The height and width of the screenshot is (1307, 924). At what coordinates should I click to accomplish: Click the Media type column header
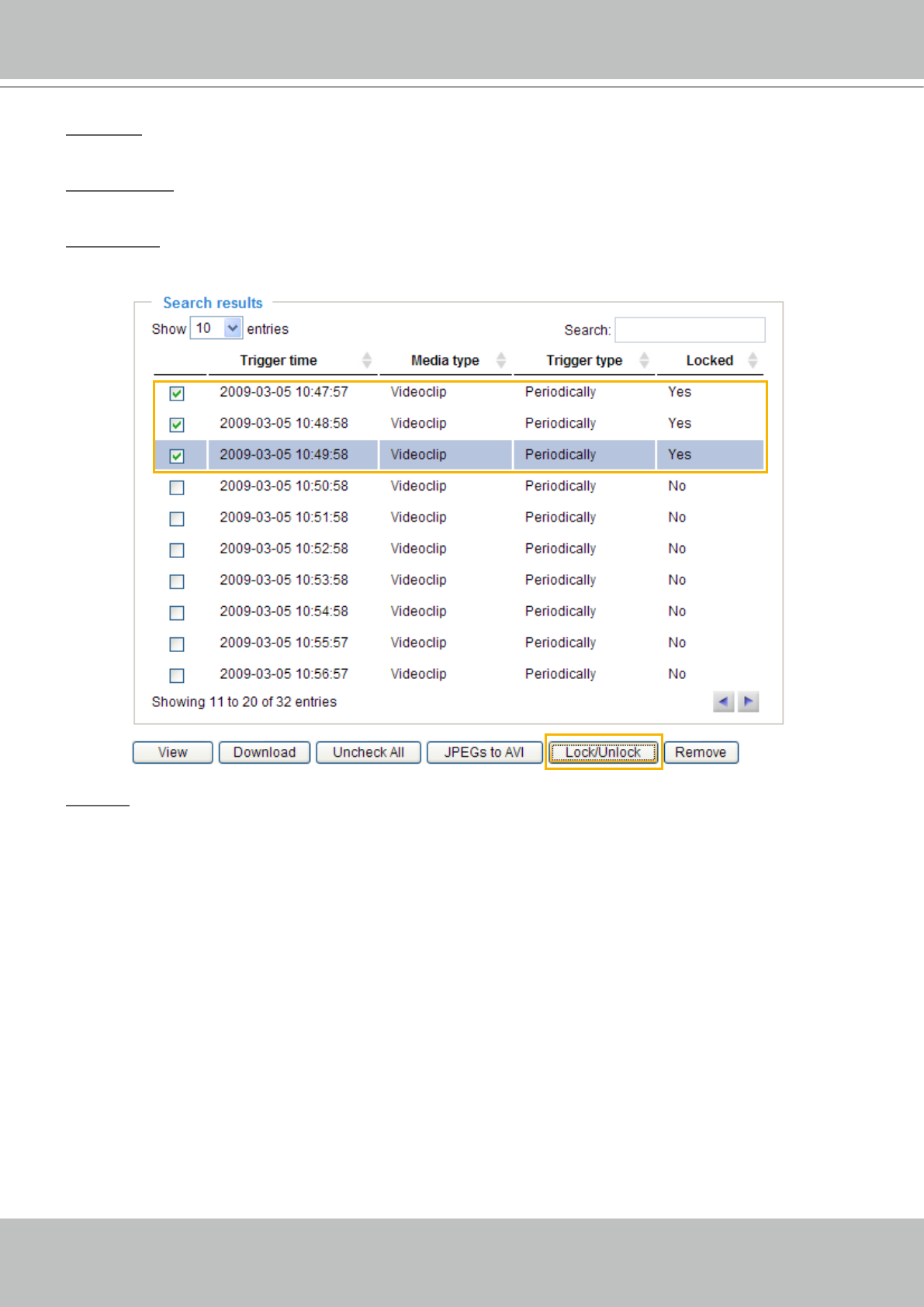tap(445, 360)
